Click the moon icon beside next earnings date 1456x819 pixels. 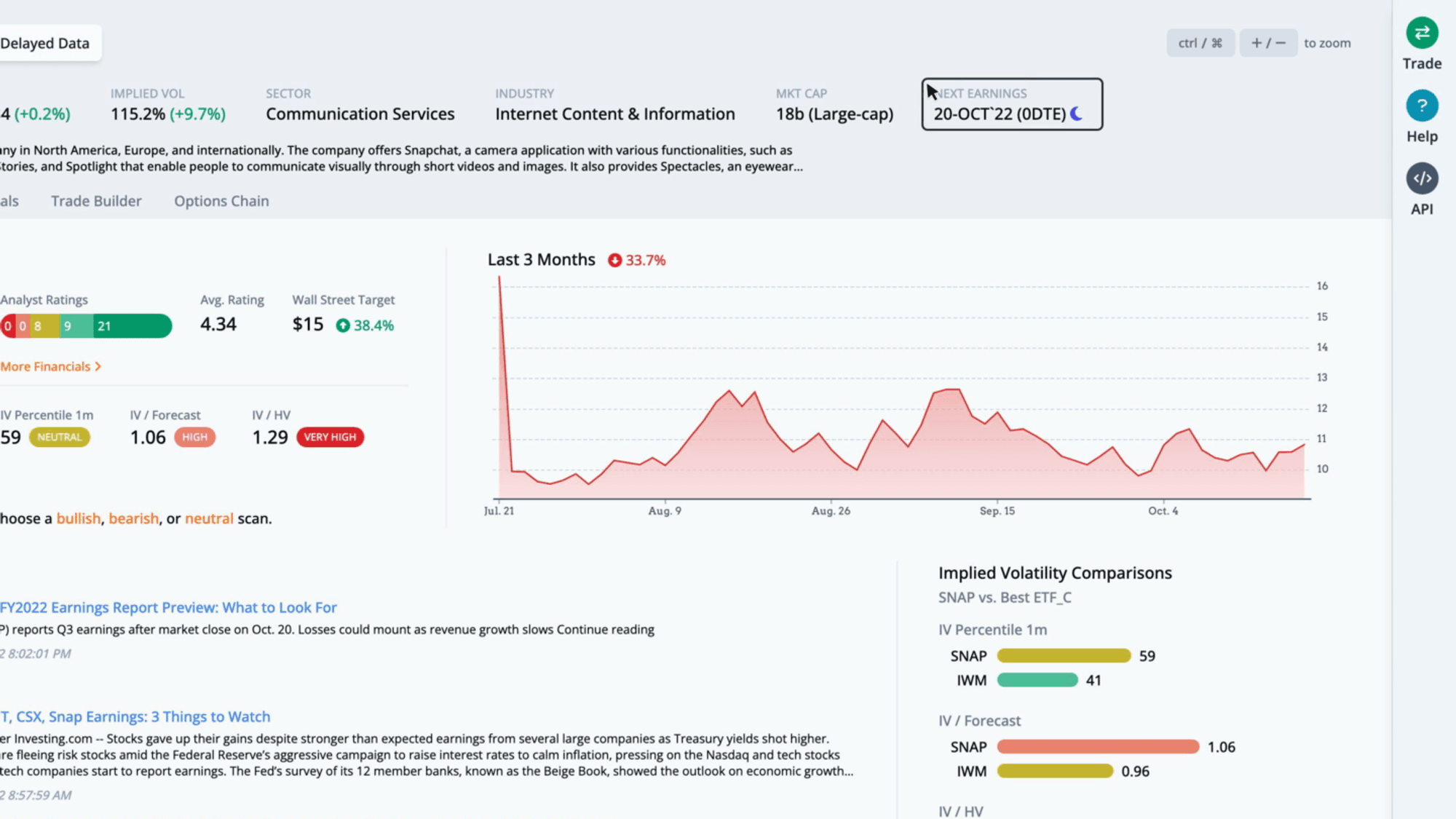tap(1077, 114)
